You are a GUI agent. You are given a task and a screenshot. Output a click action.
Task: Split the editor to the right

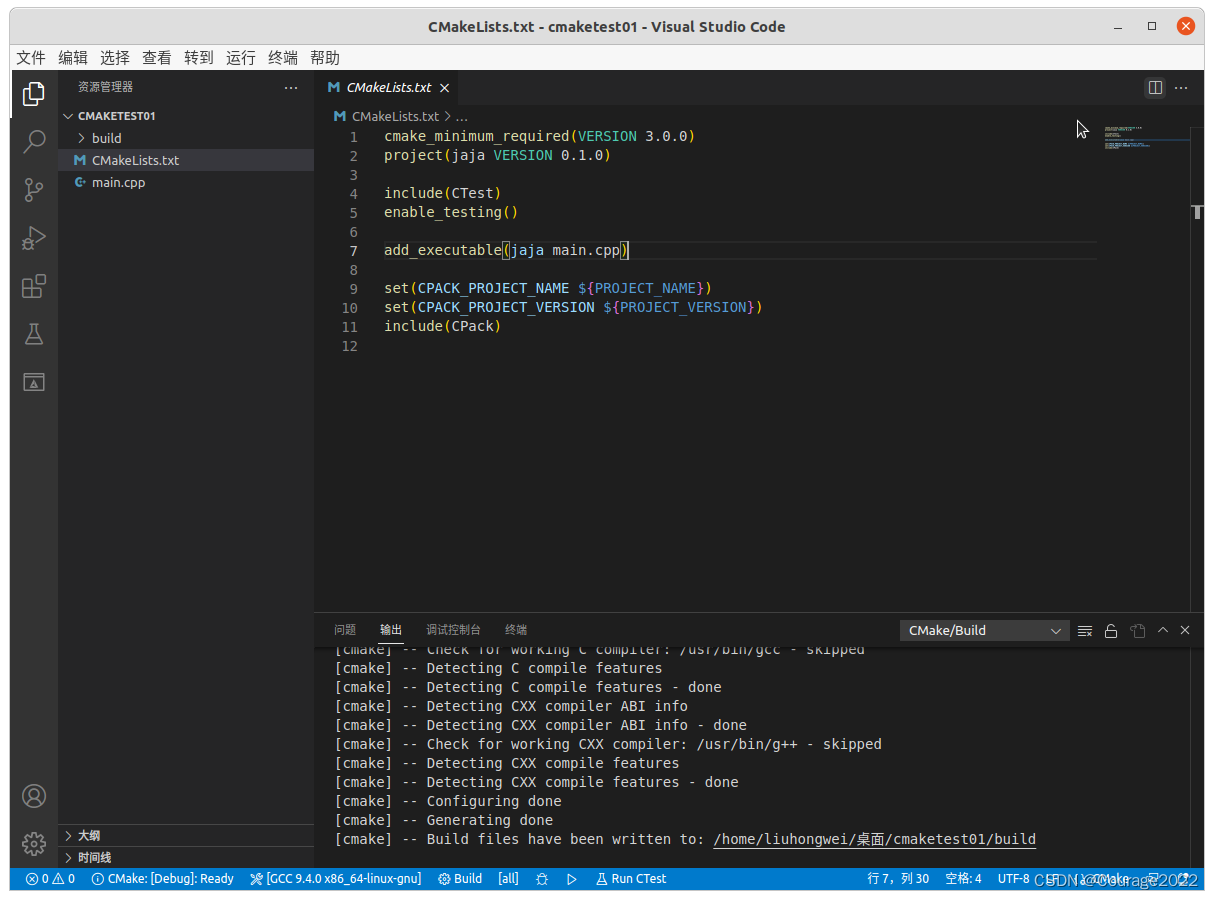click(1155, 88)
